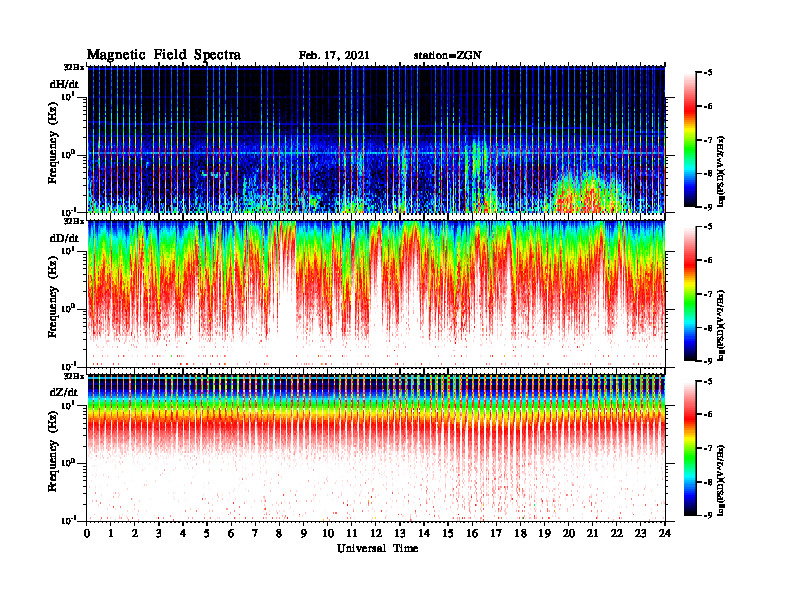Image resolution: width=792 pixels, height=612 pixels.
Task: Click the "-6" tick on dZ/dt color scale
Action: (709, 415)
